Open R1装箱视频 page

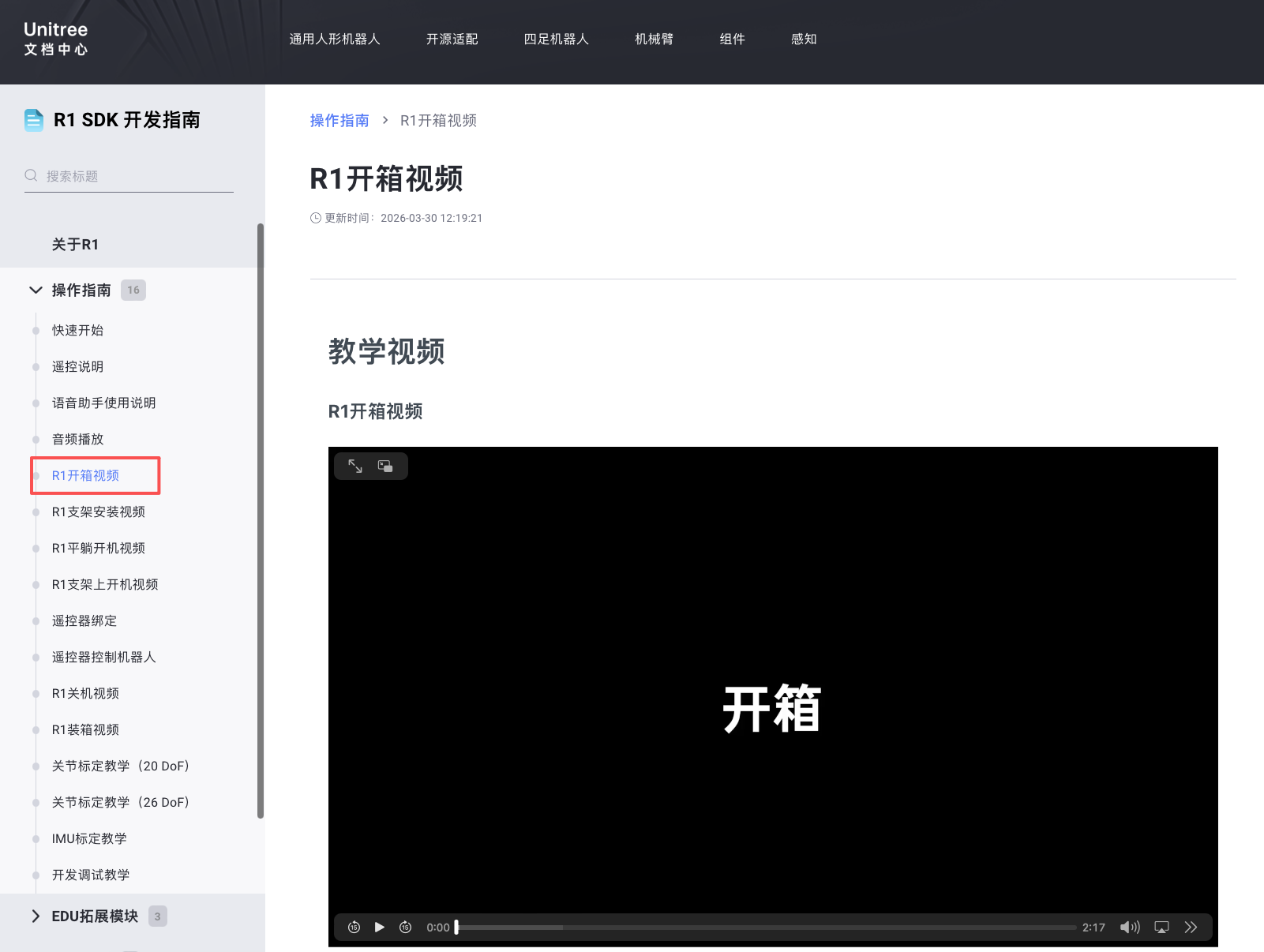[x=85, y=729]
